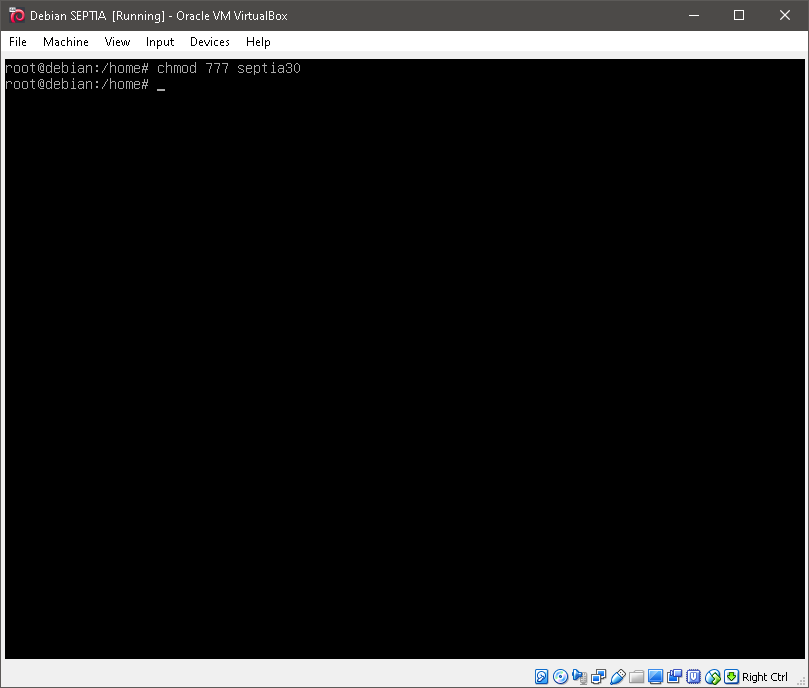Click the Right Ctrl host key label
Screen dimensions: 809x688
tap(765, 677)
